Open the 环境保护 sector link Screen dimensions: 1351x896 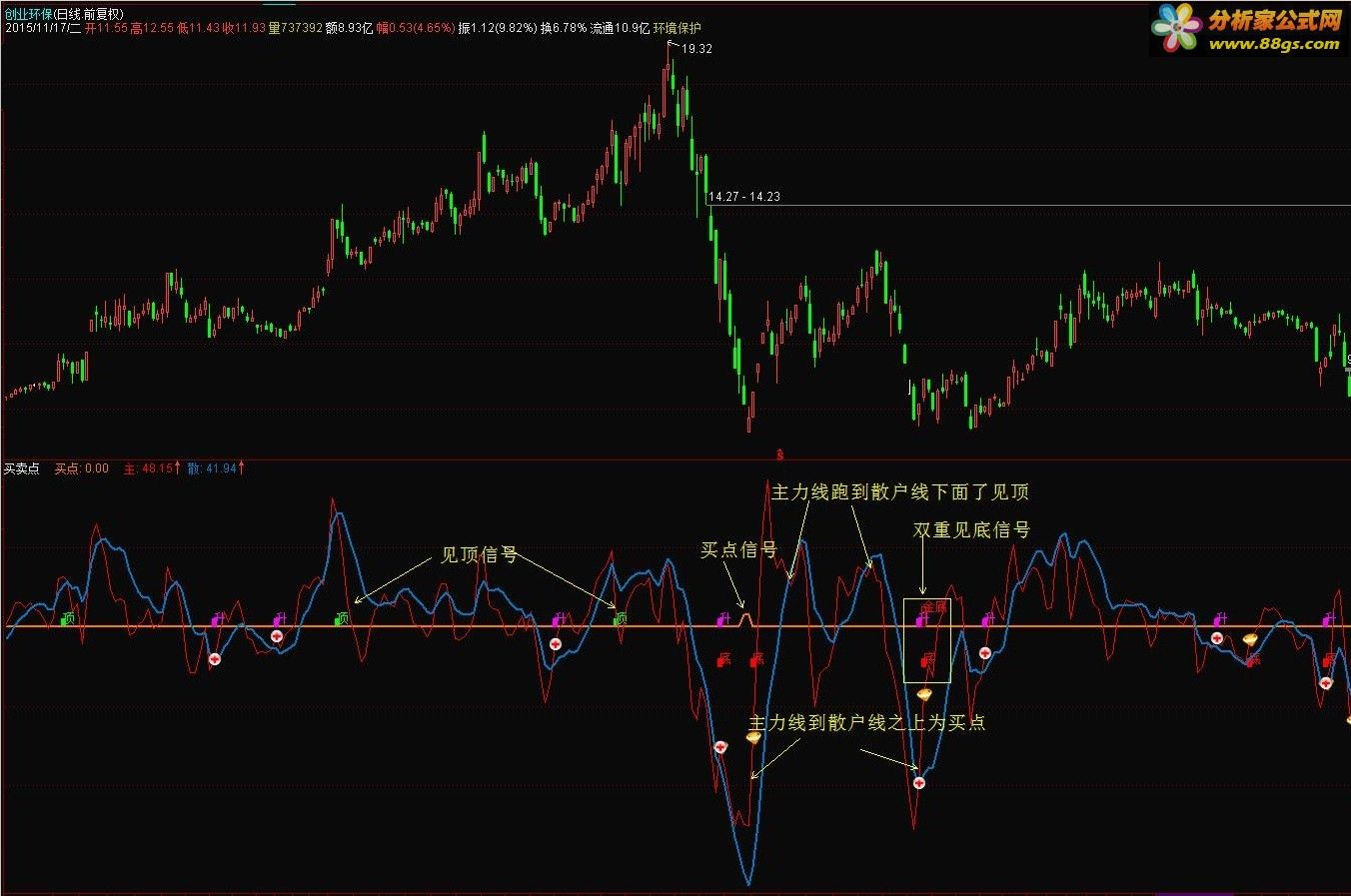tap(677, 28)
